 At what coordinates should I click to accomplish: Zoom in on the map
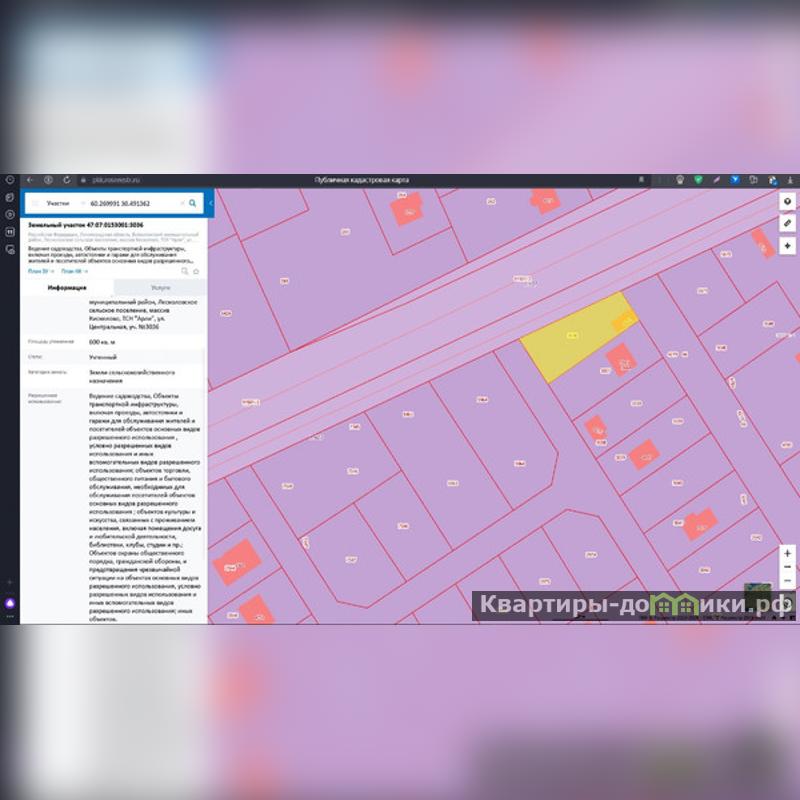click(788, 553)
